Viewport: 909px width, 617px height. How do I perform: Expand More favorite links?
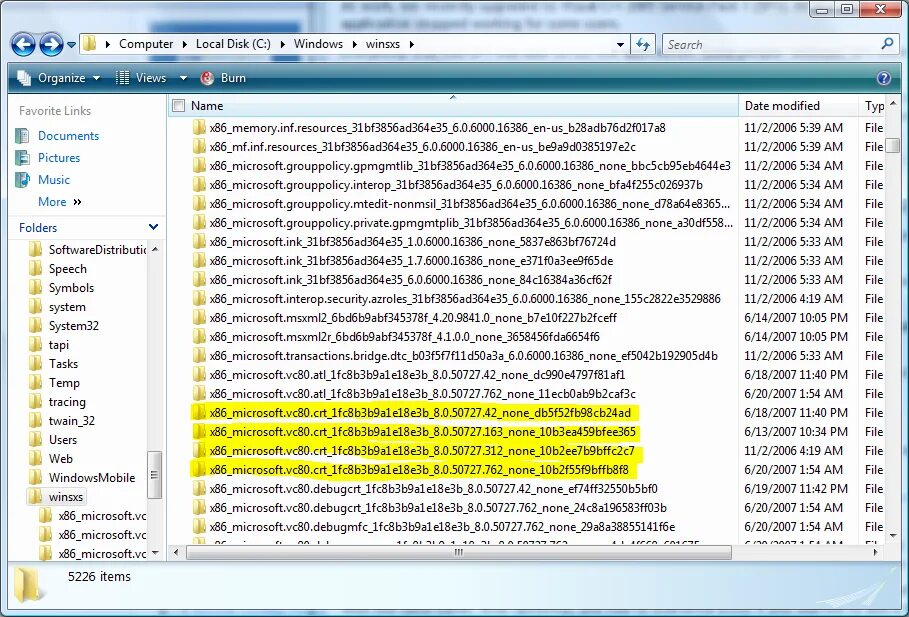(x=60, y=202)
